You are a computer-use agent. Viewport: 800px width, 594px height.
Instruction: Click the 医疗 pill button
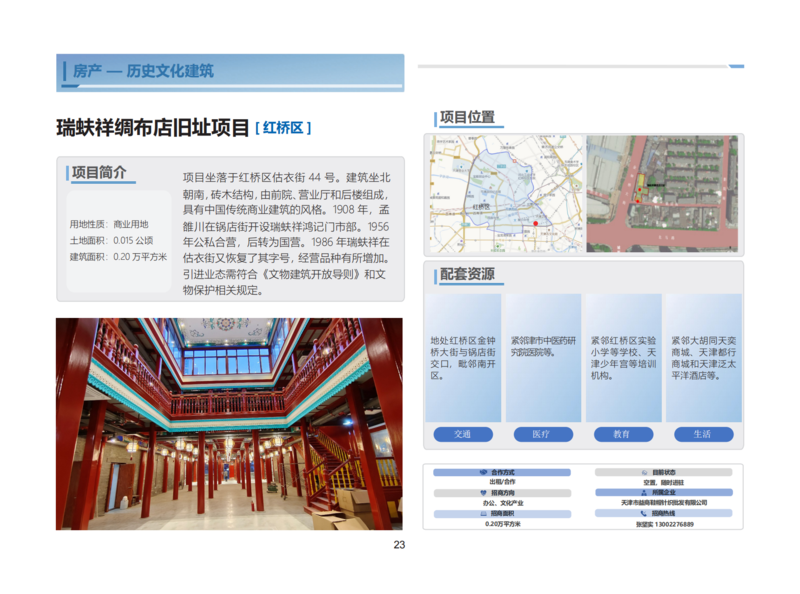(543, 434)
